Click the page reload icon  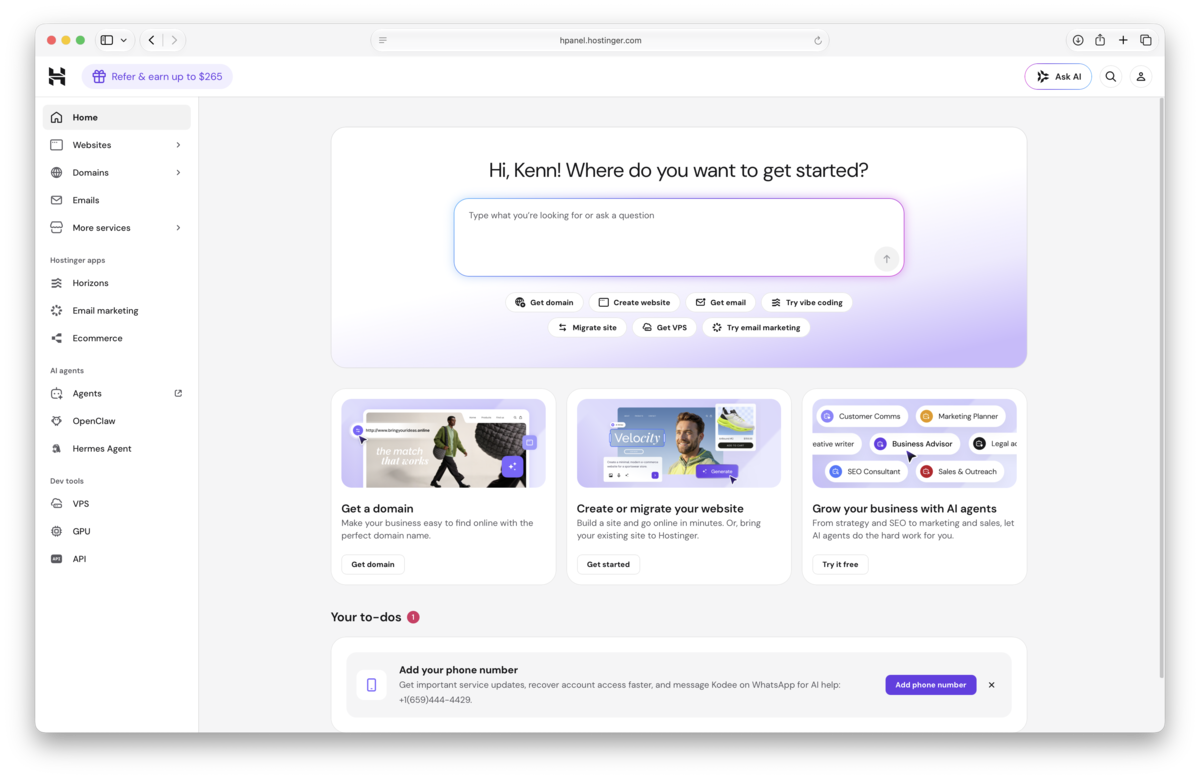(x=818, y=40)
